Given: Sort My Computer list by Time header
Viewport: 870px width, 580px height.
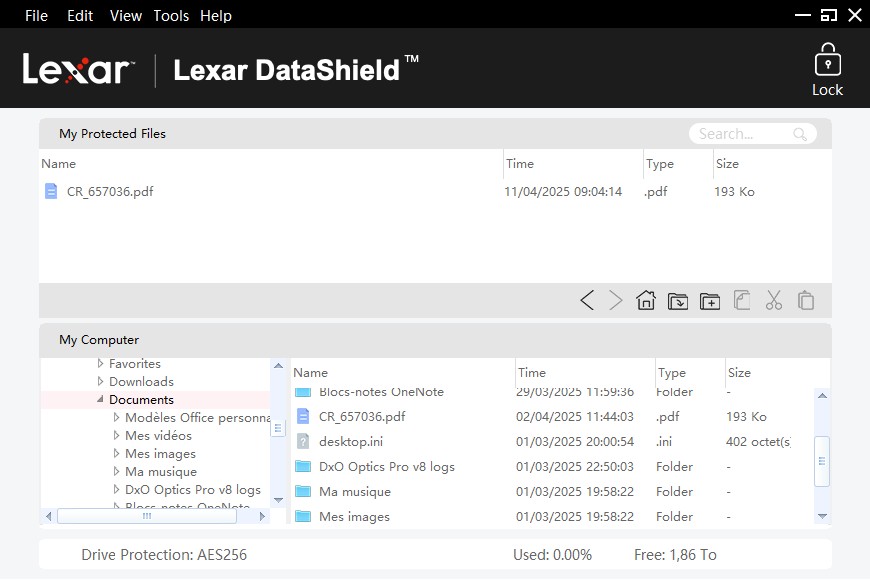Looking at the screenshot, I should [532, 372].
